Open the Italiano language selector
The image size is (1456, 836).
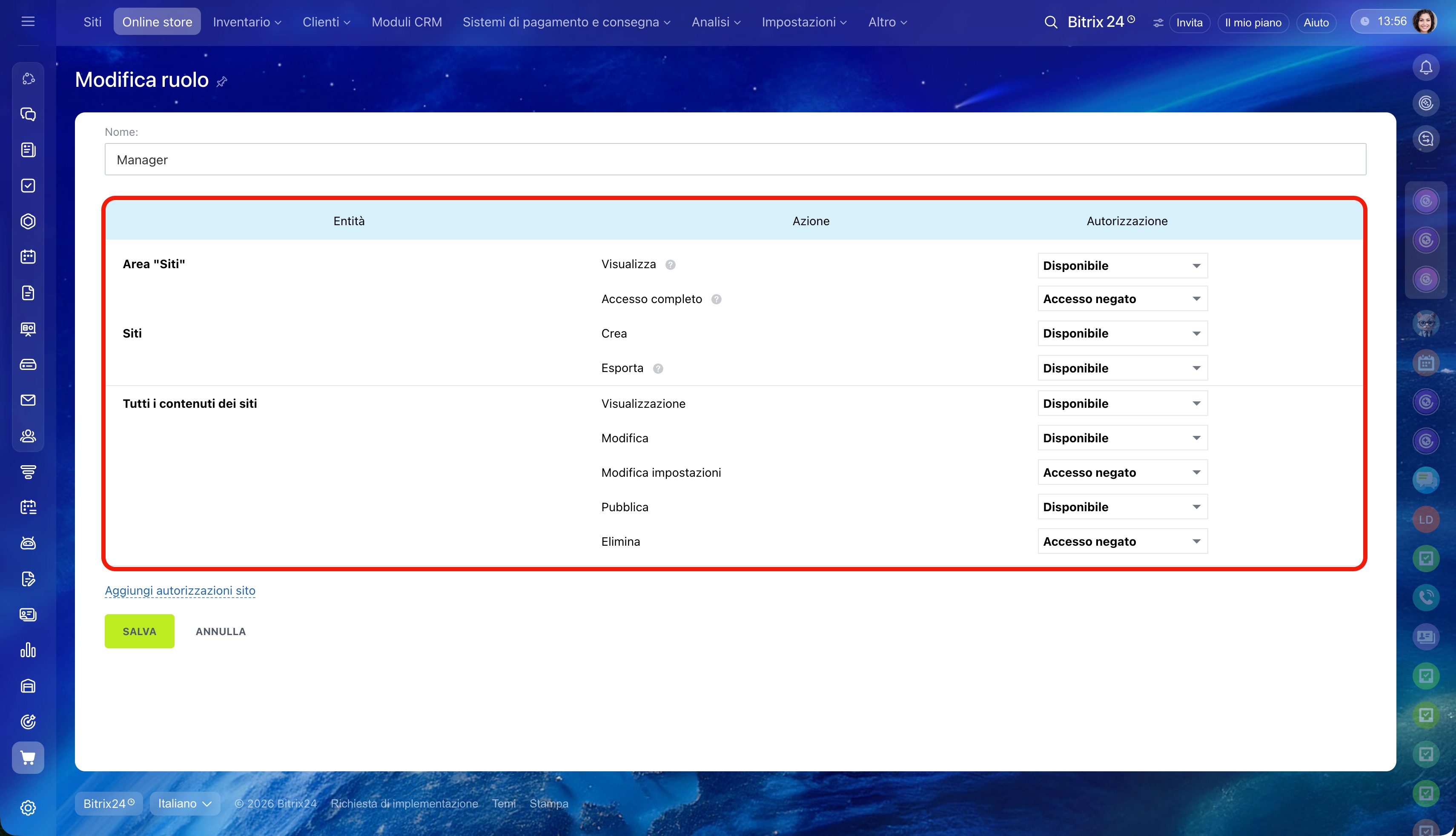184,803
